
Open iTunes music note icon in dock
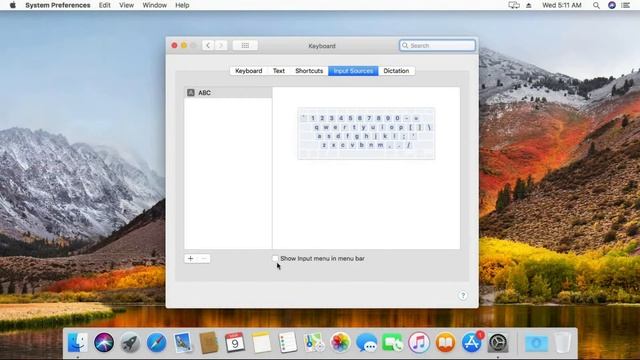(419, 342)
